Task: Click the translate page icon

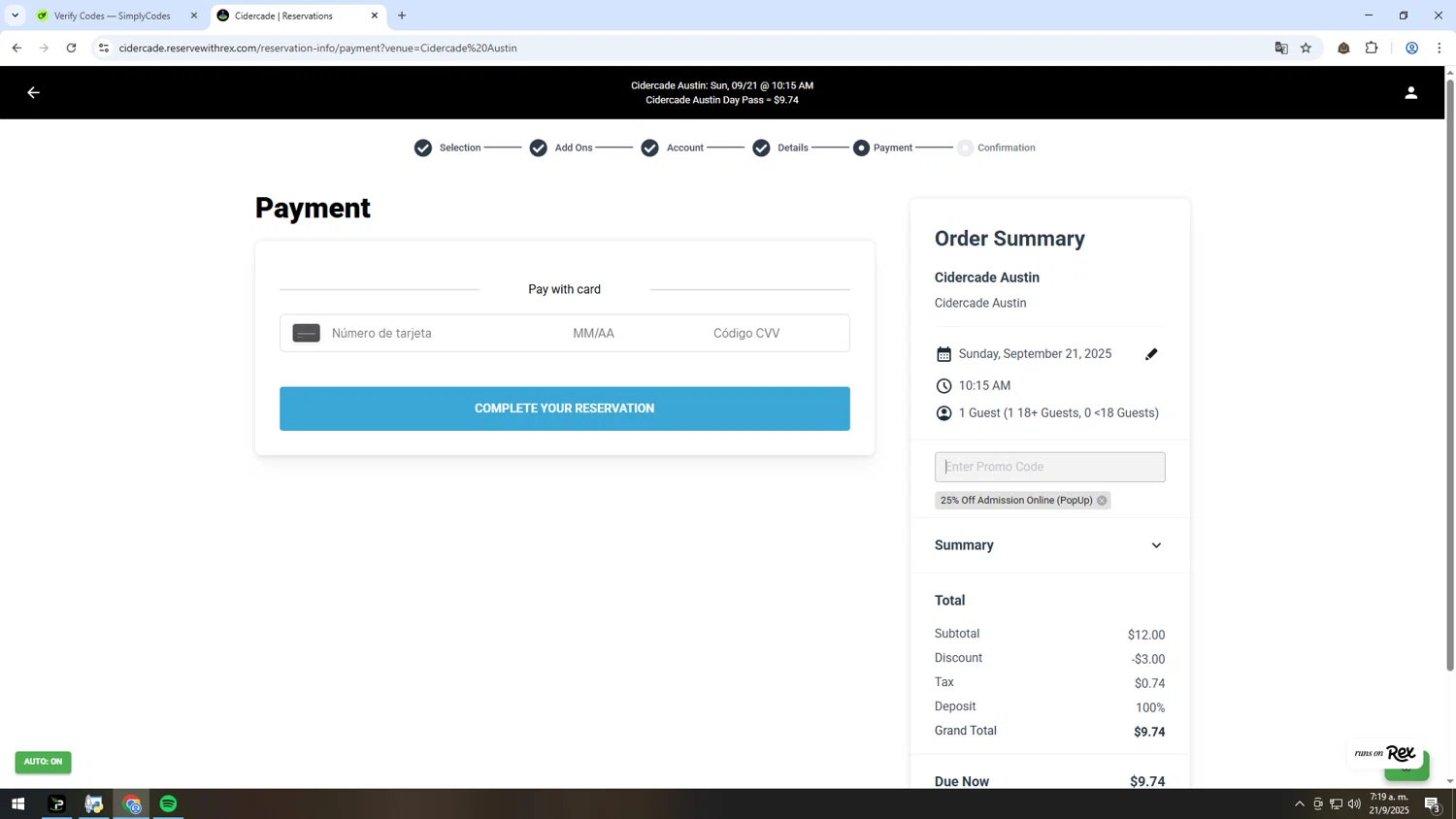Action: pyautogui.click(x=1281, y=48)
